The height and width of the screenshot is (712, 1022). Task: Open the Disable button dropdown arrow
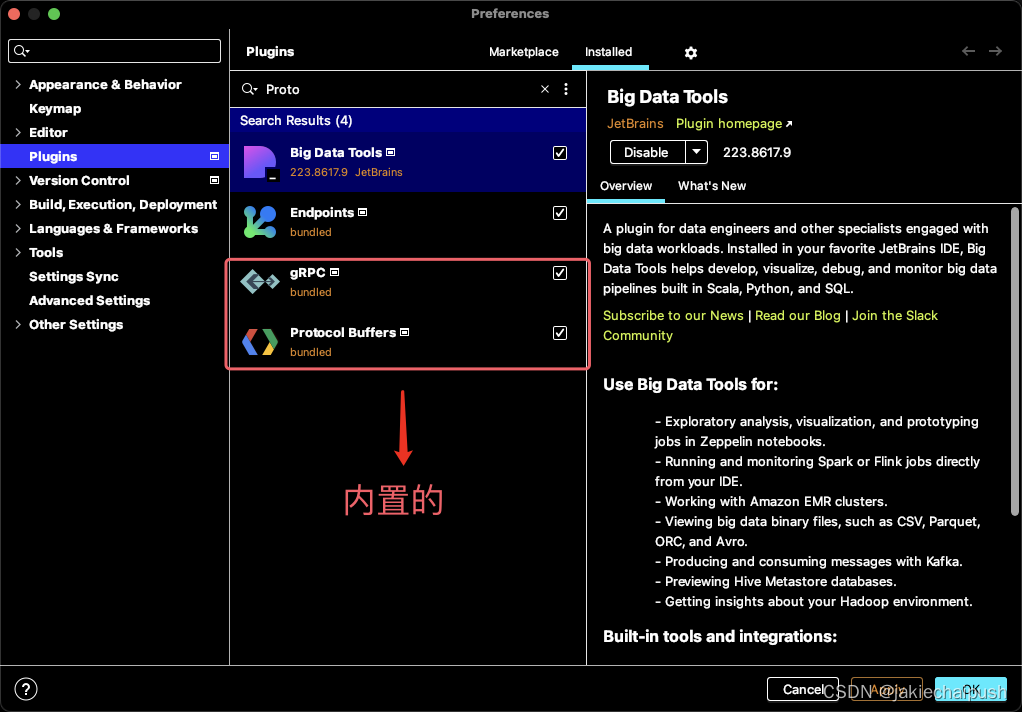[696, 153]
